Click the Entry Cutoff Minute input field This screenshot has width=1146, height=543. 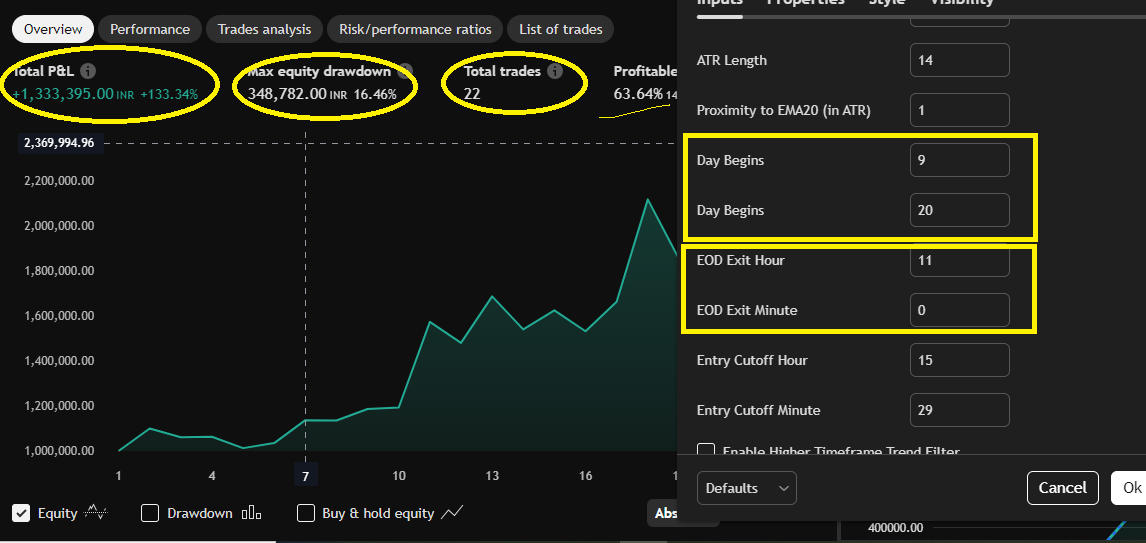960,410
